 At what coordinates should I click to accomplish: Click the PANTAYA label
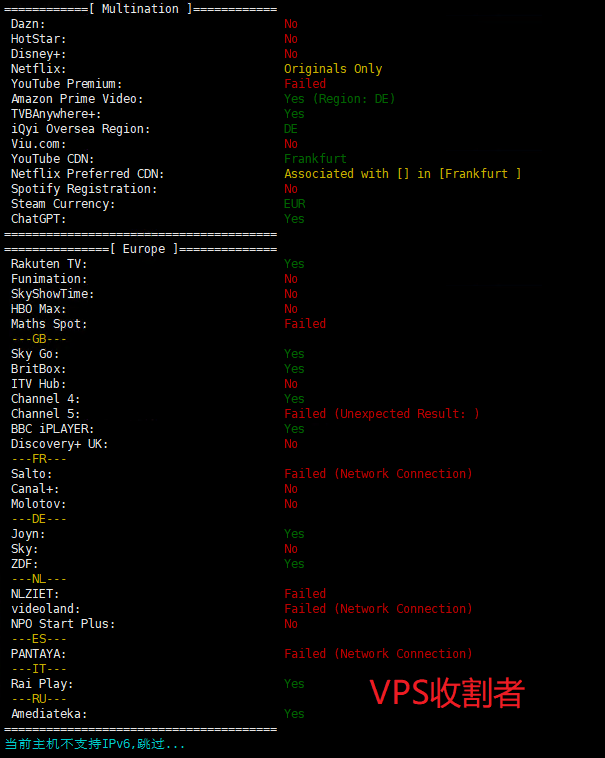(x=38, y=654)
